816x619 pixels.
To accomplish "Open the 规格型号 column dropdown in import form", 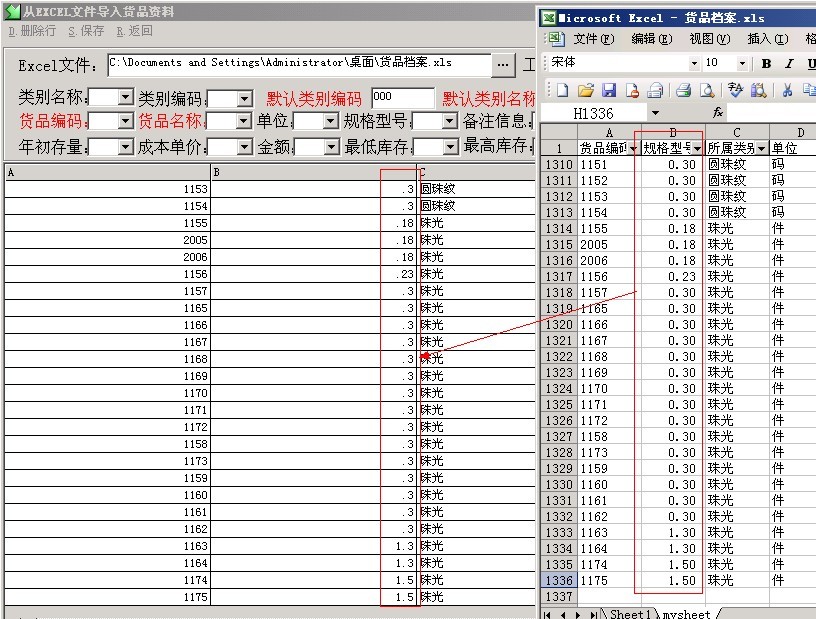I will [x=449, y=121].
